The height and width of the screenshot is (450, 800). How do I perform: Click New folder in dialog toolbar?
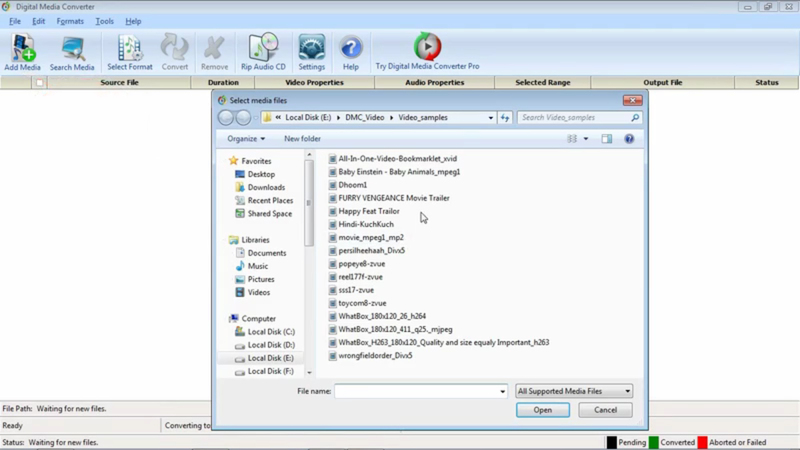point(303,139)
